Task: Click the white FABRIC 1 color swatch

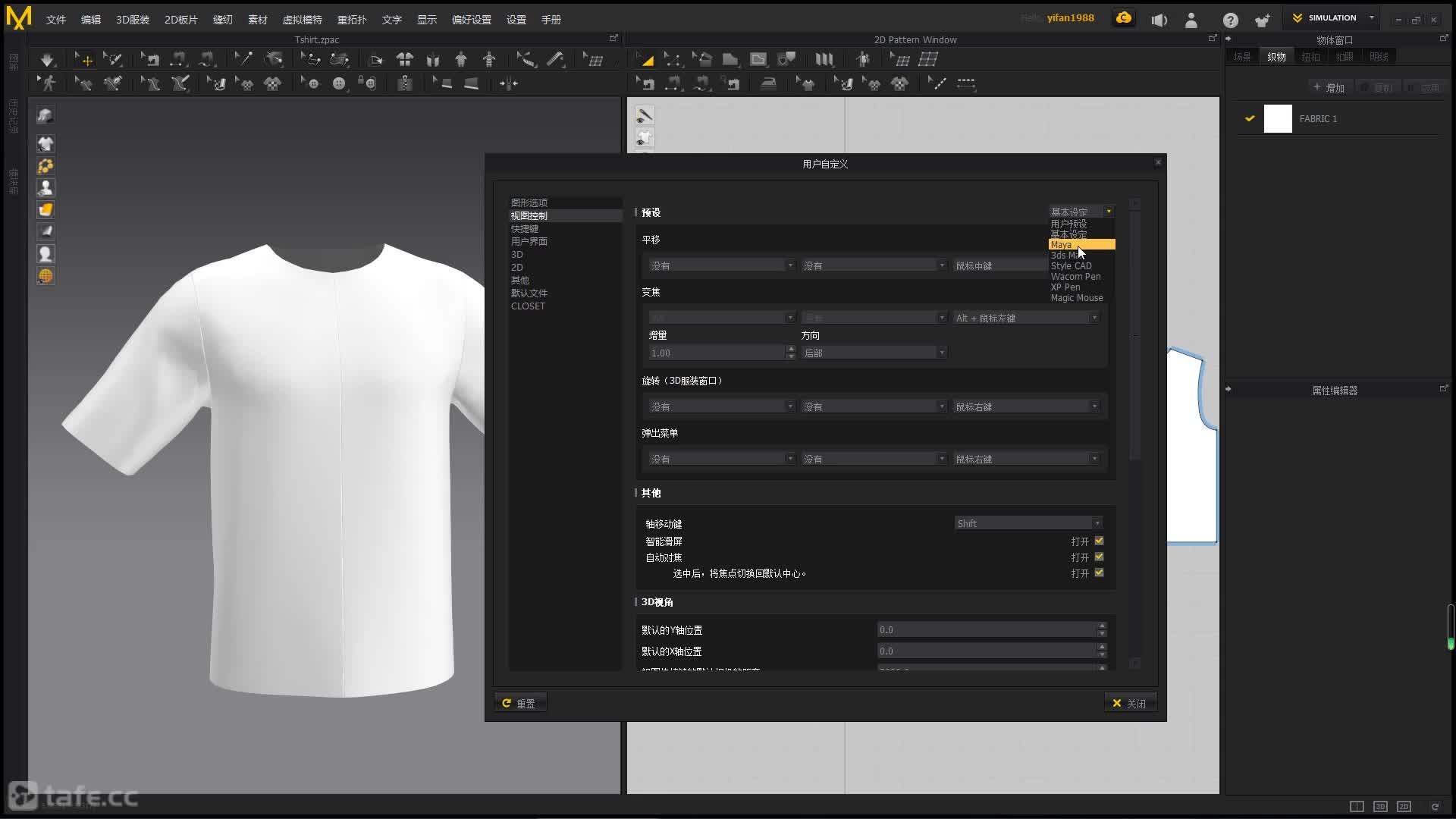Action: (x=1278, y=119)
